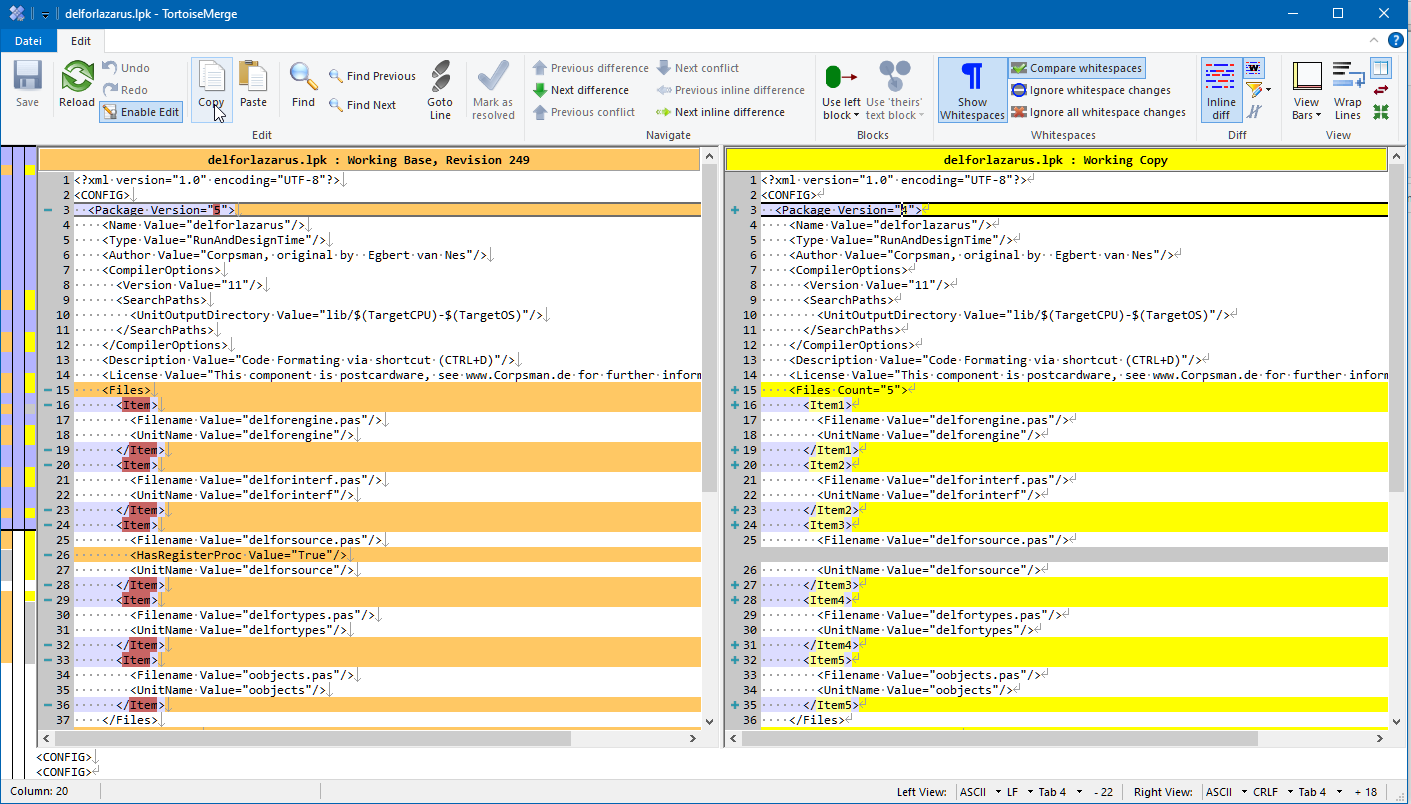Undo the last edit
The image size is (1411, 804).
tap(125, 68)
